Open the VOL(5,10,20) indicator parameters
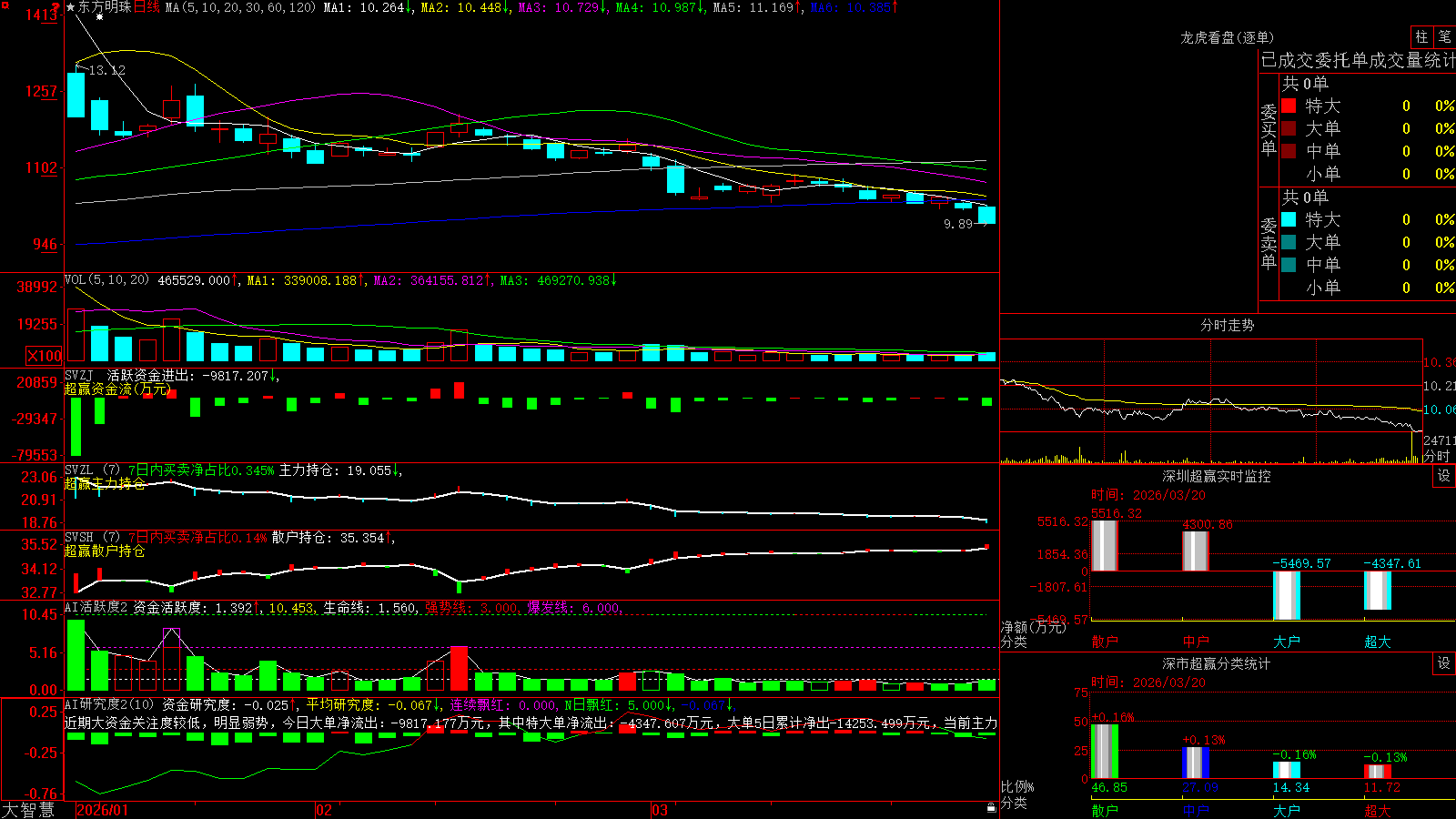1456x819 pixels. coord(106,280)
